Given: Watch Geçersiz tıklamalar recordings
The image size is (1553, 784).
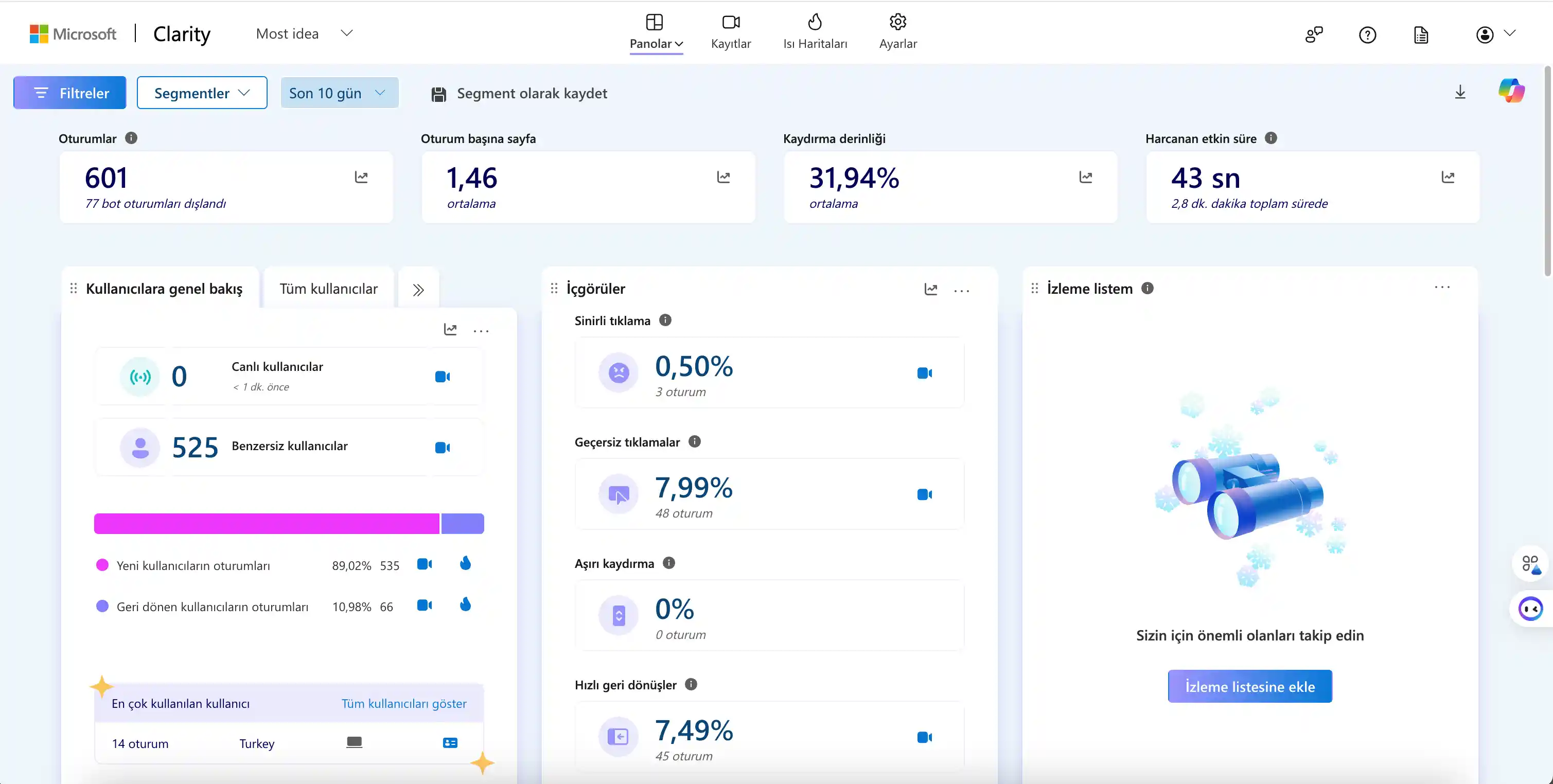Looking at the screenshot, I should (x=925, y=494).
